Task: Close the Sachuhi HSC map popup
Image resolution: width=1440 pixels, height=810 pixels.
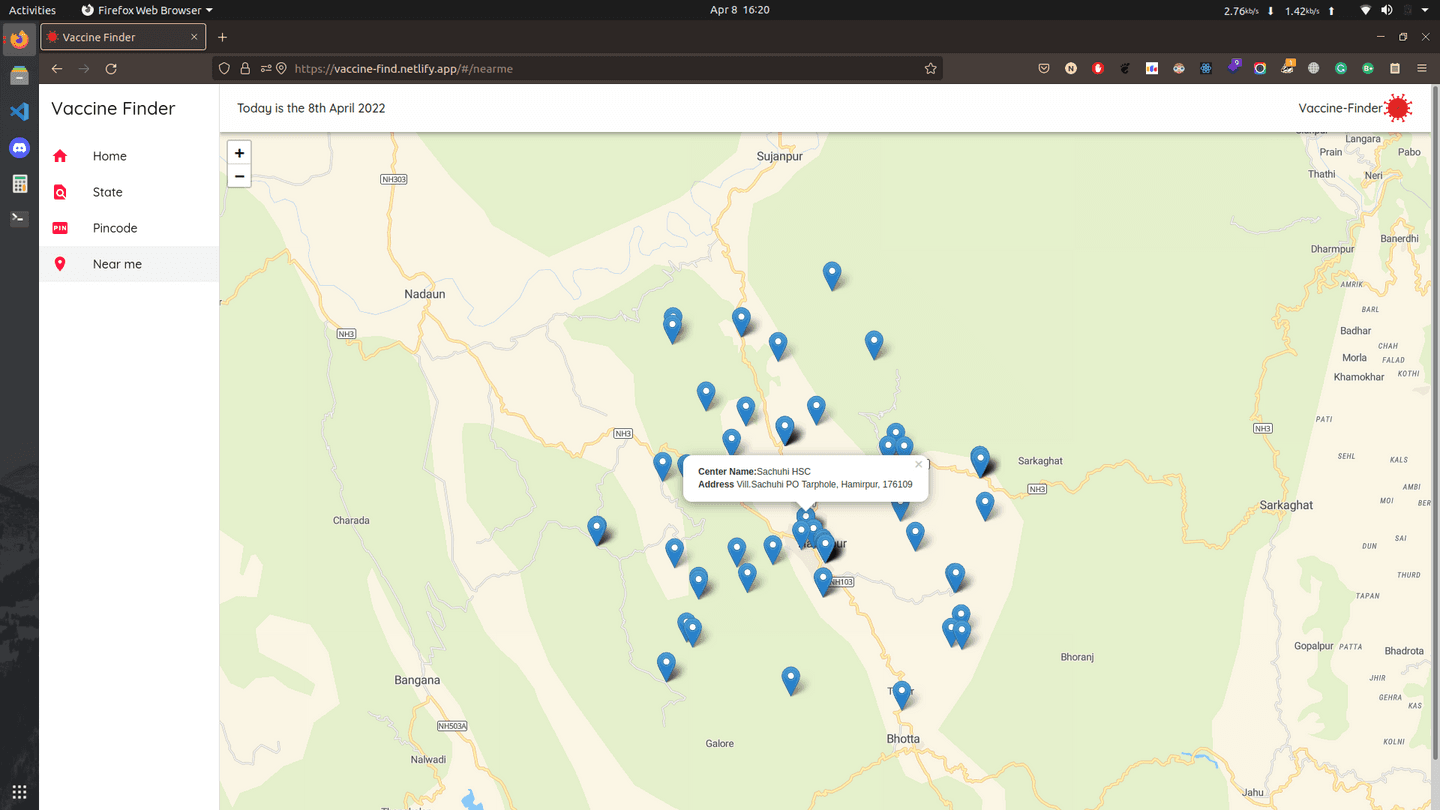Action: click(x=918, y=464)
